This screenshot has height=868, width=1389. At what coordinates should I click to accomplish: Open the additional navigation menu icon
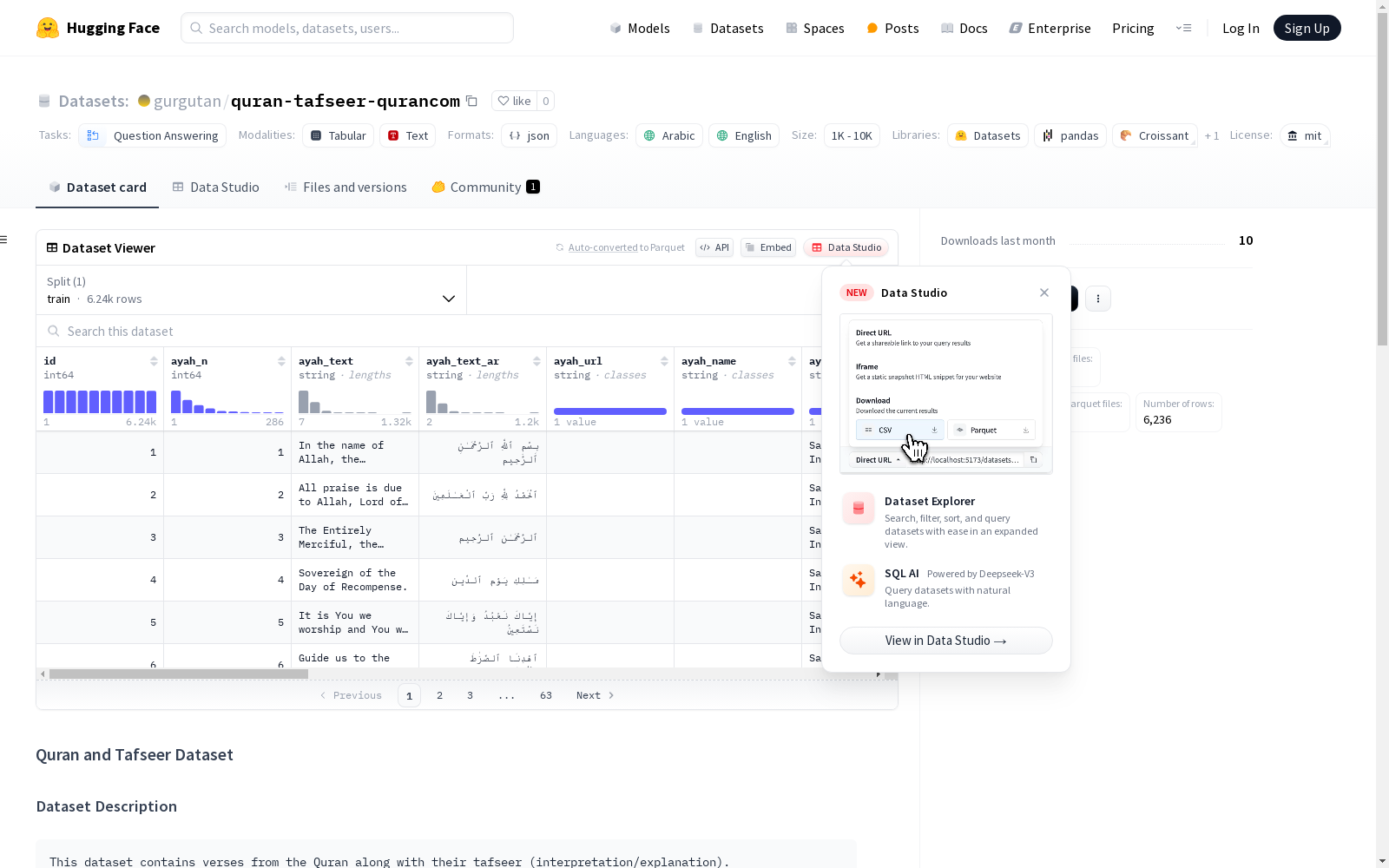point(1183,28)
